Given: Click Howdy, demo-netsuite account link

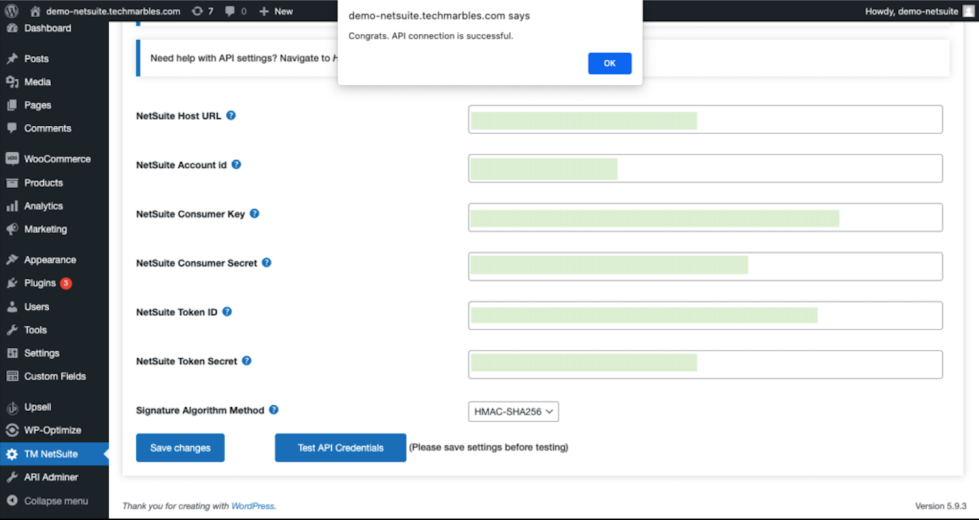Looking at the screenshot, I should point(912,11).
